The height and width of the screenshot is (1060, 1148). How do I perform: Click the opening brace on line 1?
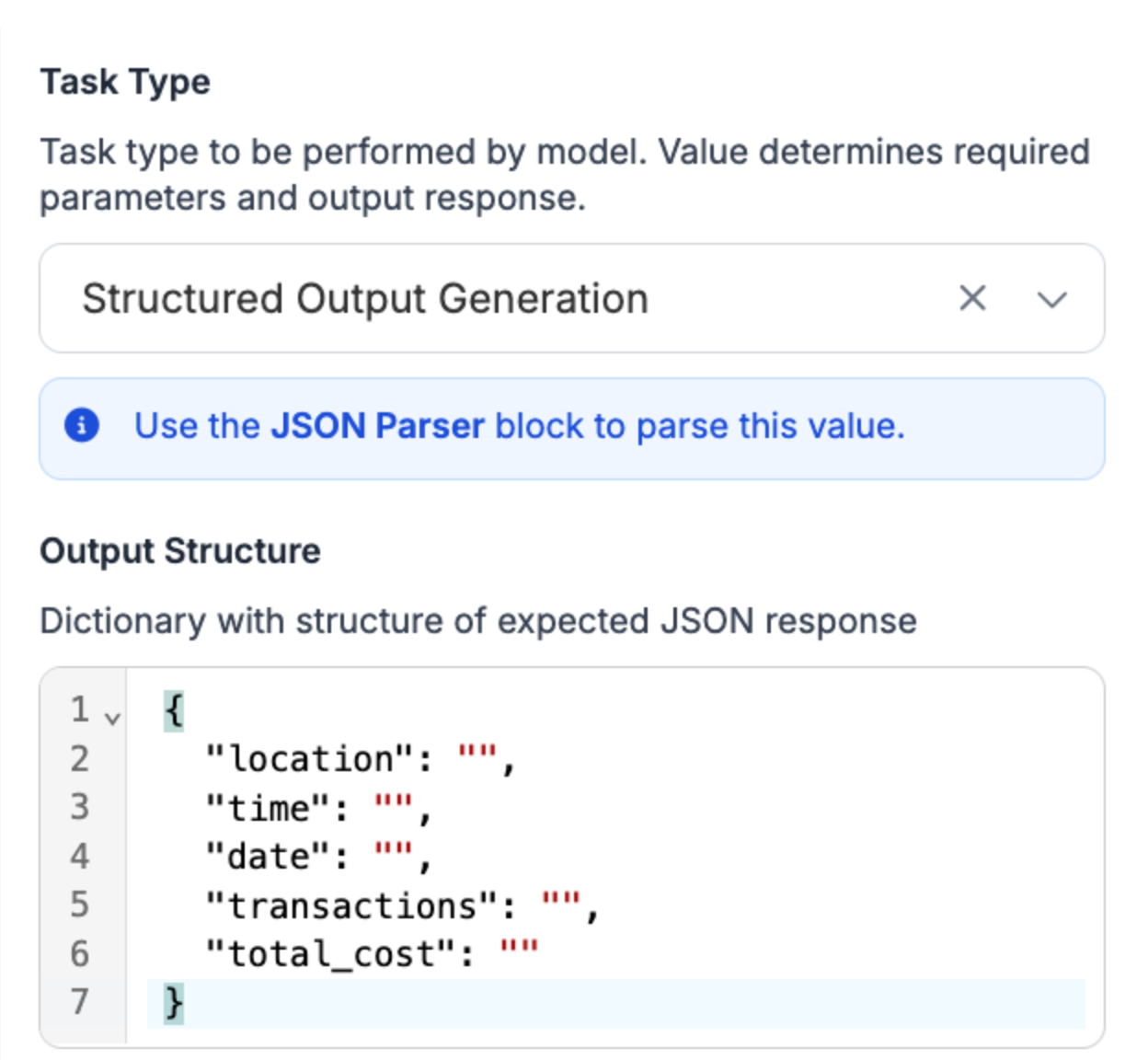174,710
